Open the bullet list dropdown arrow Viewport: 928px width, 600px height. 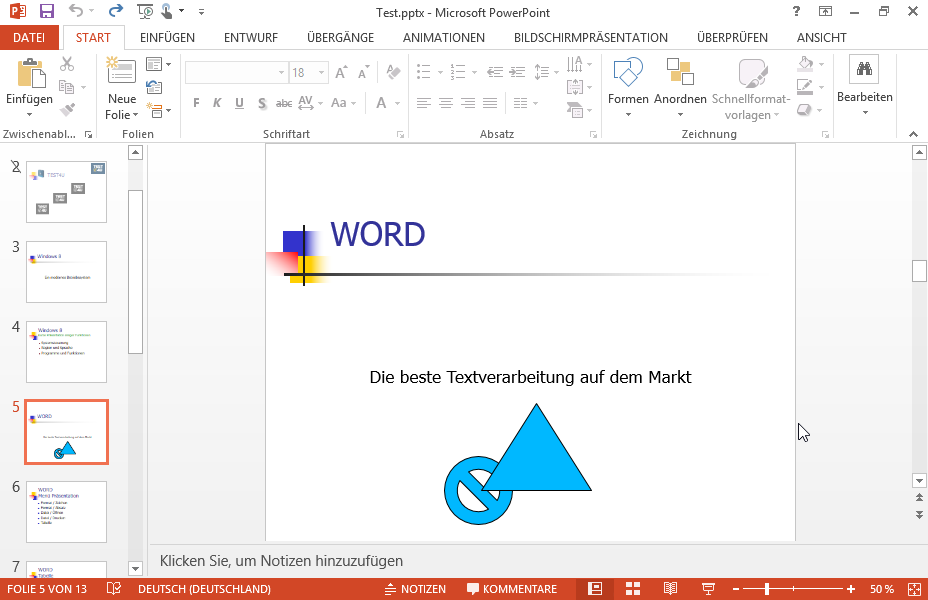click(440, 73)
